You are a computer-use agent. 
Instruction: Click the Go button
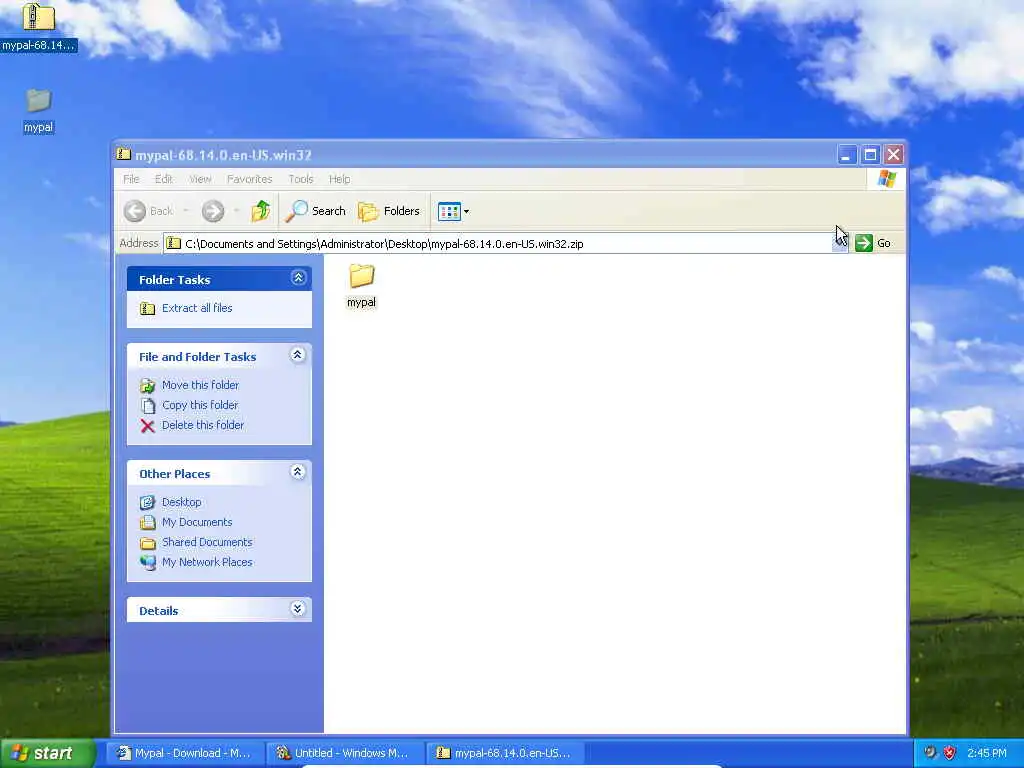873,243
